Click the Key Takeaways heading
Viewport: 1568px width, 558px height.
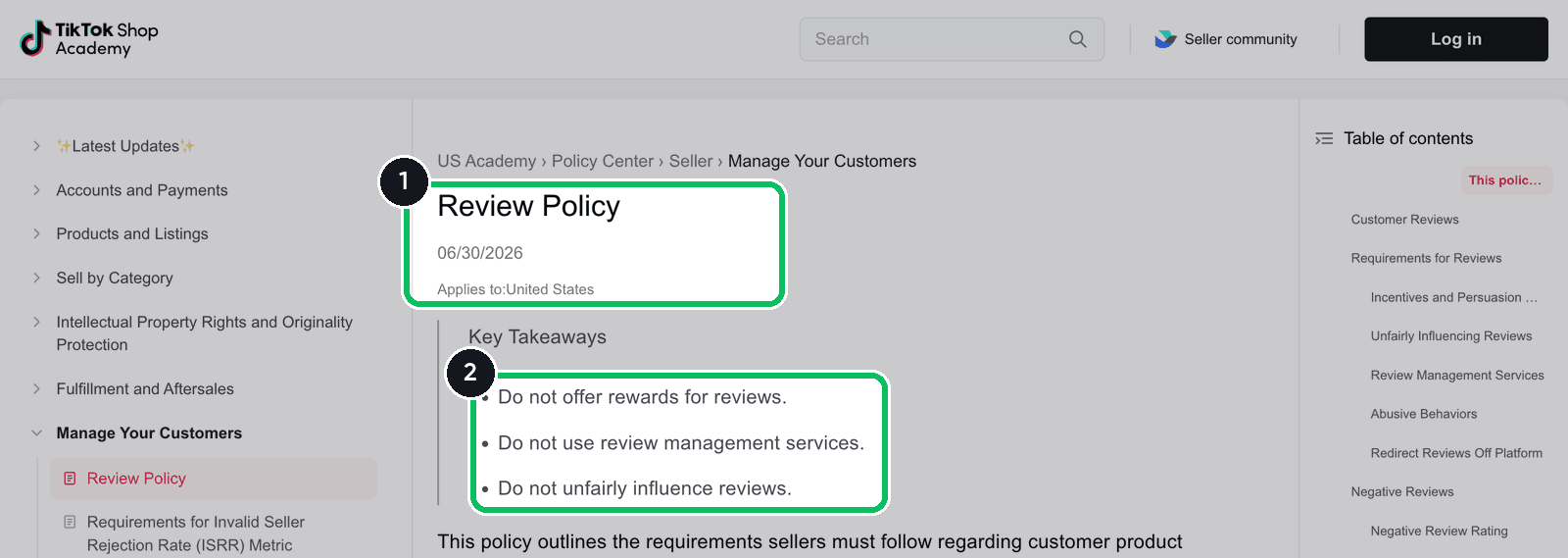537,336
